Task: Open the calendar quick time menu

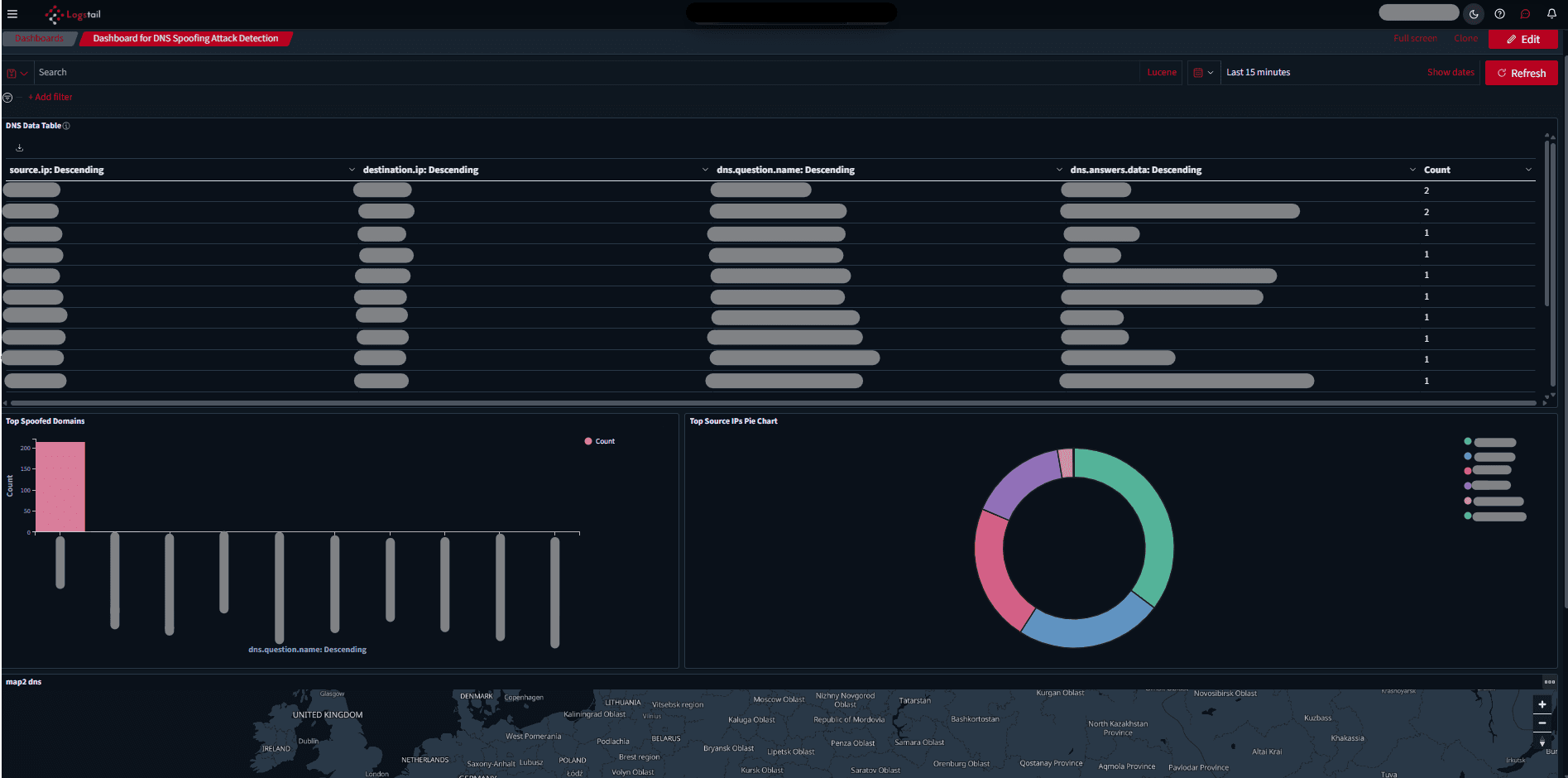Action: [x=1204, y=73]
